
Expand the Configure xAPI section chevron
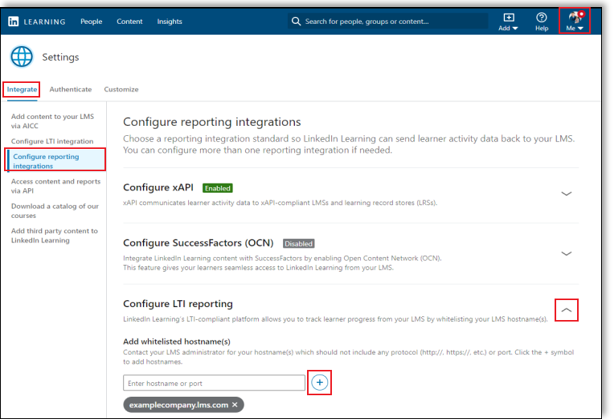tap(566, 194)
